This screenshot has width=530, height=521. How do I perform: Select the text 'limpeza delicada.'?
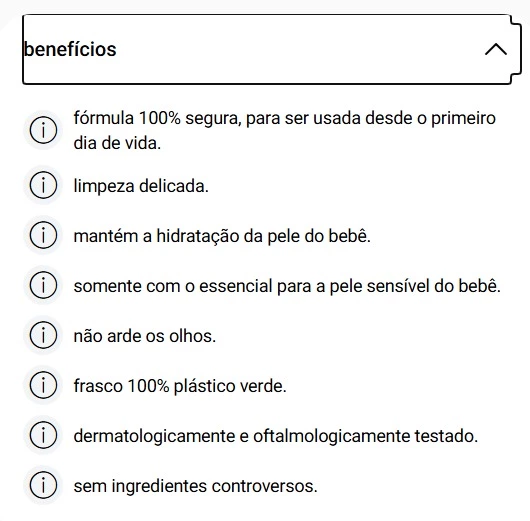point(141,186)
